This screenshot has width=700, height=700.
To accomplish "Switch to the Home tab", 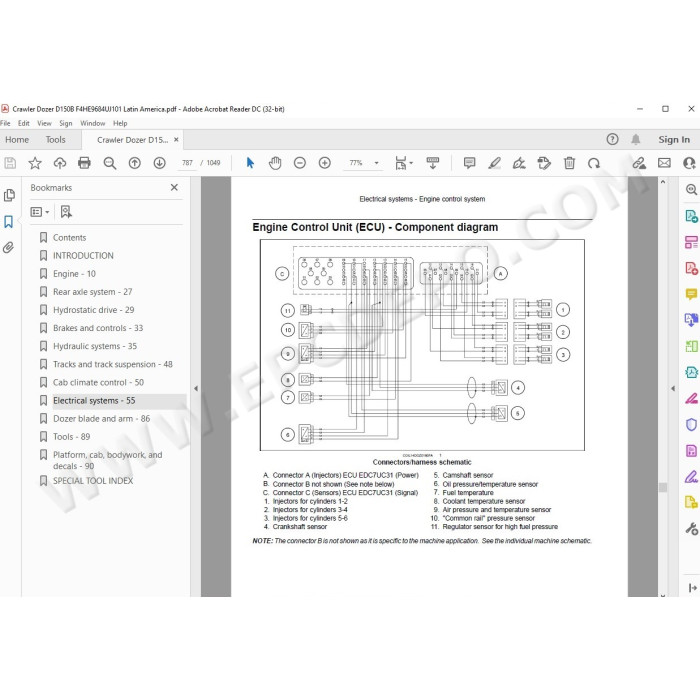I will pyautogui.click(x=17, y=140).
